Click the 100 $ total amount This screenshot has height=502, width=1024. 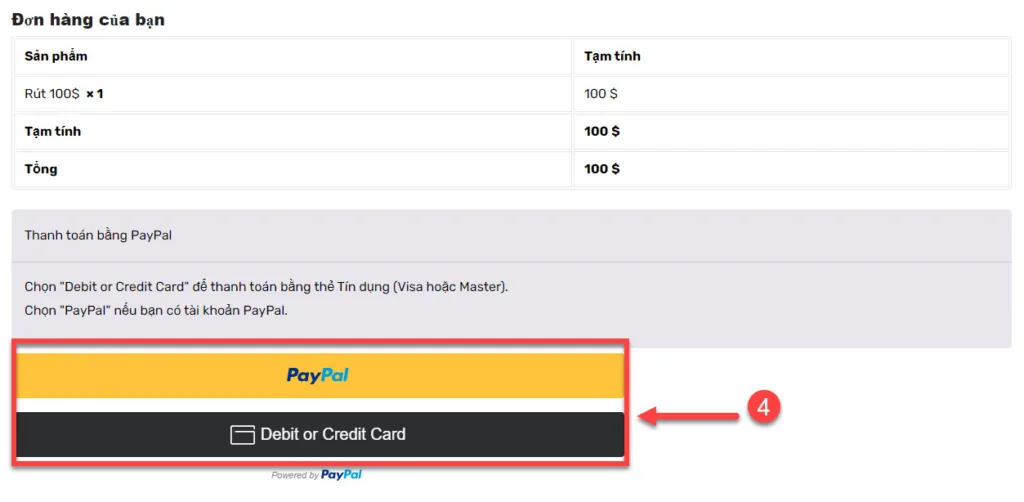pyautogui.click(x=601, y=169)
